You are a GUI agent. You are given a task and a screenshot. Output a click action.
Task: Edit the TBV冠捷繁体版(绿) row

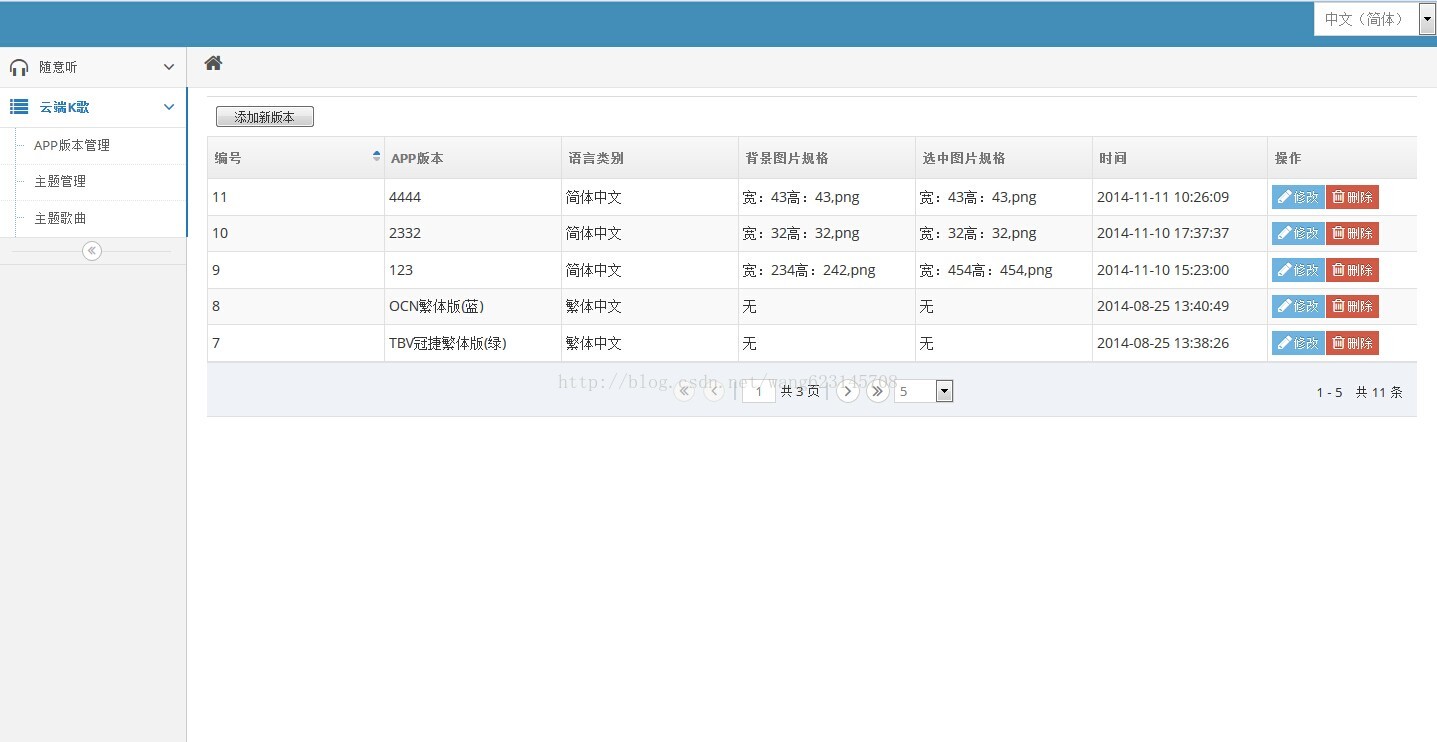pos(1298,343)
